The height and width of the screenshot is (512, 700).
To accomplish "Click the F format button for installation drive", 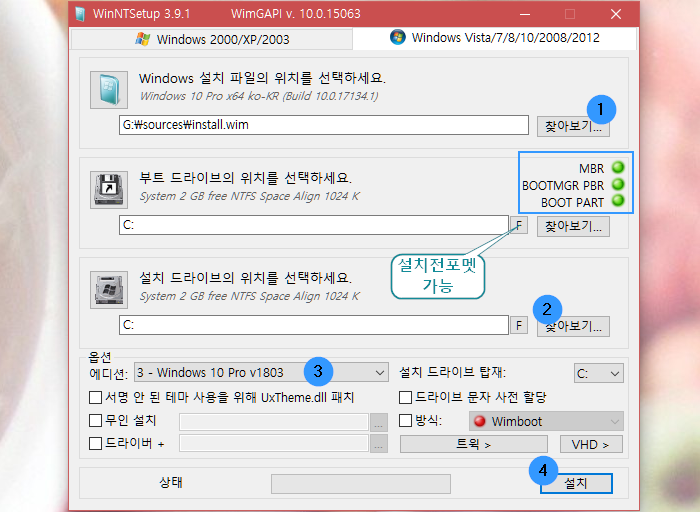I will tap(519, 325).
